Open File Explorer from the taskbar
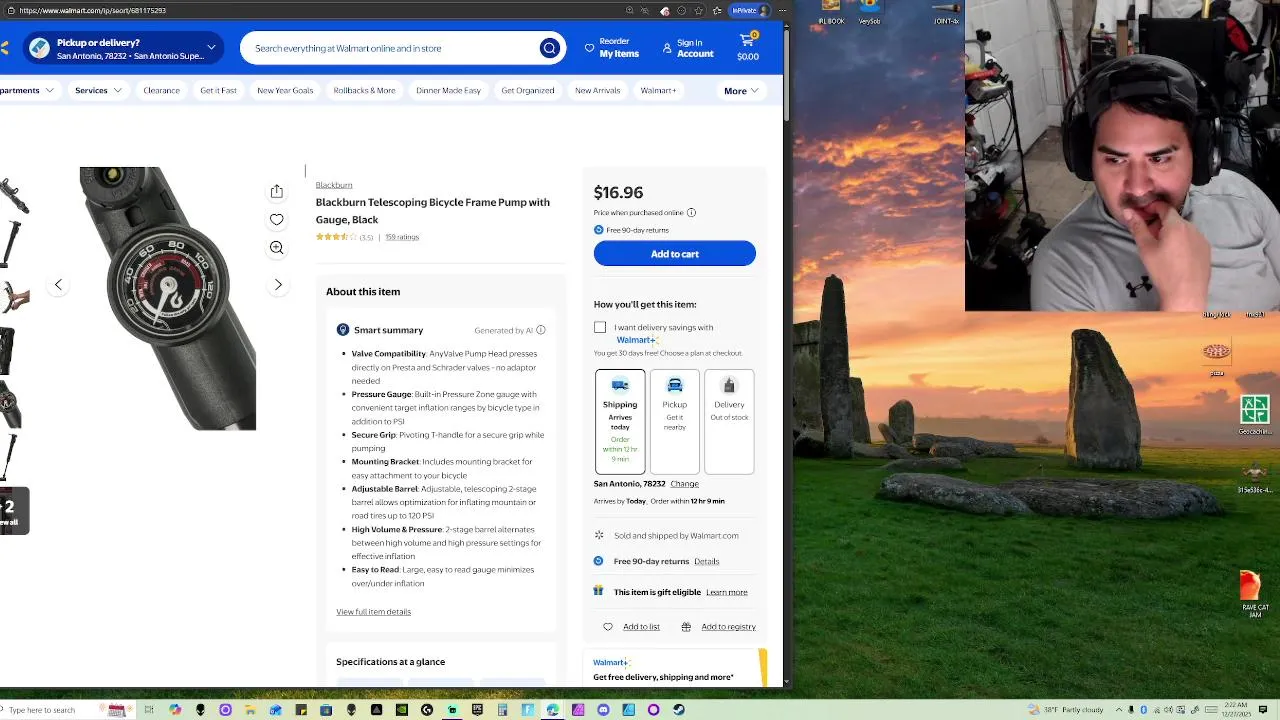The height and width of the screenshot is (720, 1280). 250,710
